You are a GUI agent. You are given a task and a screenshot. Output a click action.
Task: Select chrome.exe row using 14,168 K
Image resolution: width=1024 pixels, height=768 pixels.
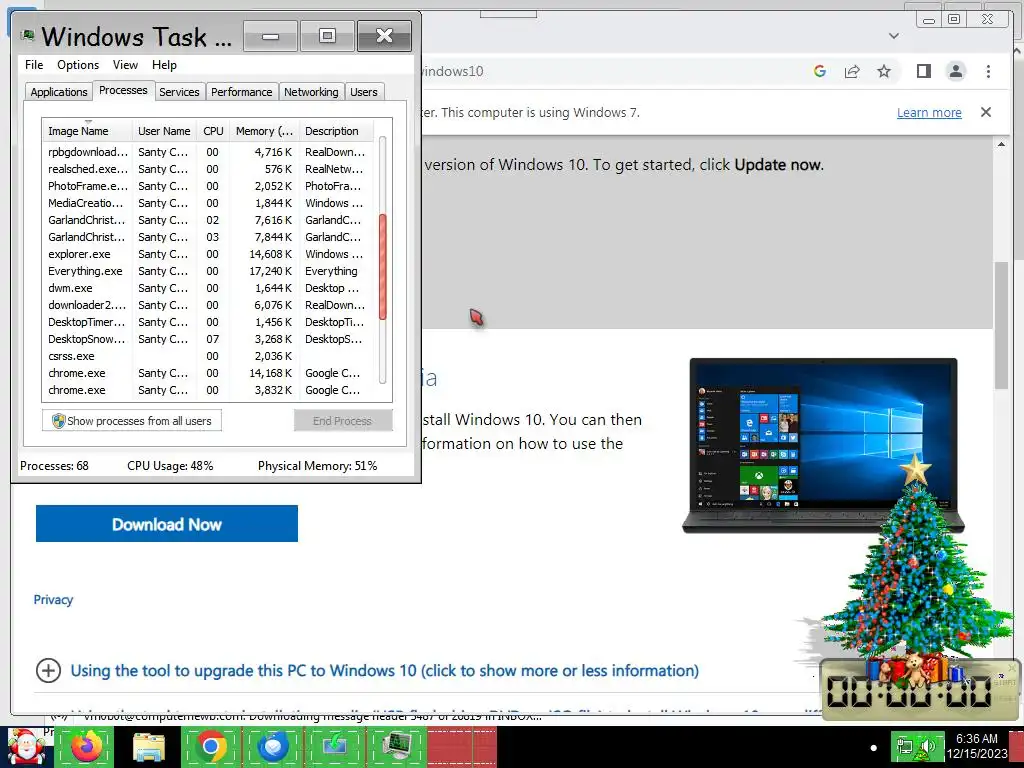point(208,373)
